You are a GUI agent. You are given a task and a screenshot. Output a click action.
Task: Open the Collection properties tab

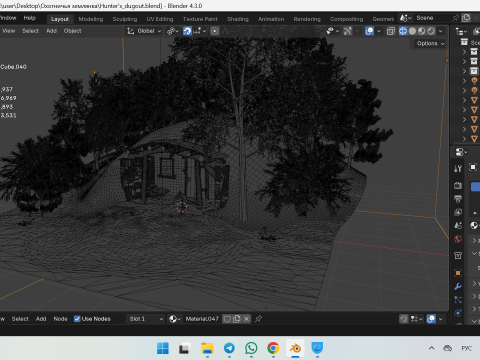458,256
